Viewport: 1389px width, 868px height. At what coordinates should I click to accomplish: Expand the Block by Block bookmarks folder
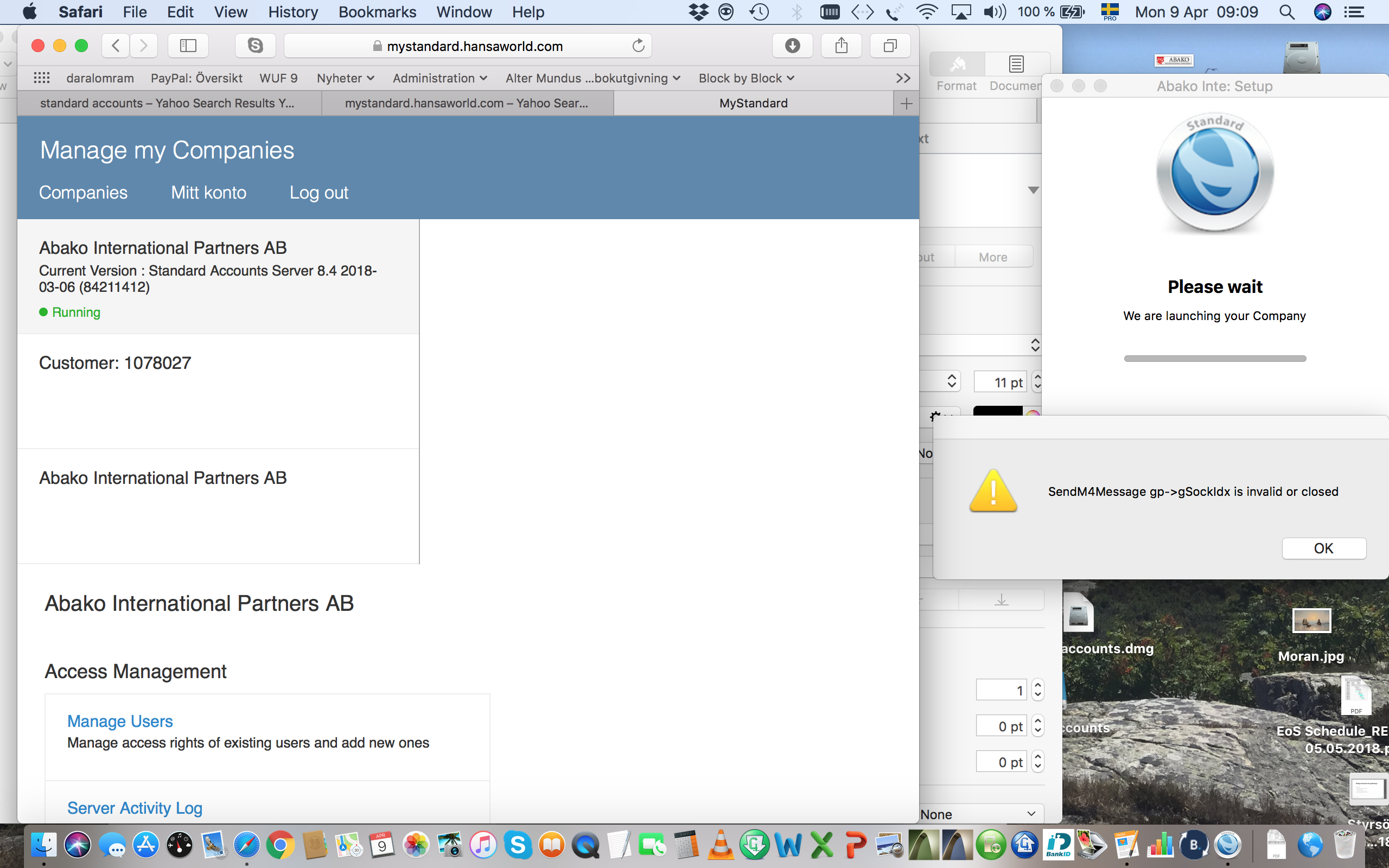pyautogui.click(x=746, y=78)
